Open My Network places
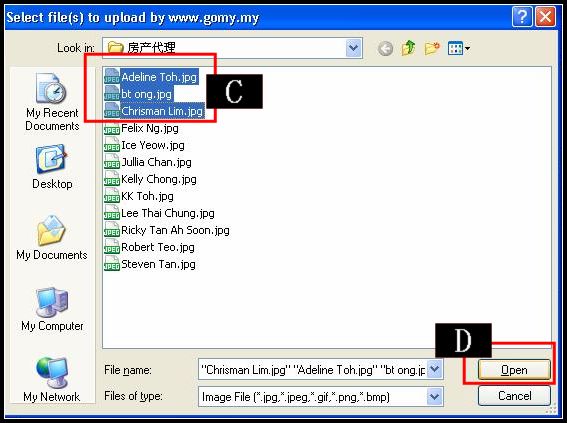Image resolution: width=567 pixels, height=423 pixels. coord(51,379)
